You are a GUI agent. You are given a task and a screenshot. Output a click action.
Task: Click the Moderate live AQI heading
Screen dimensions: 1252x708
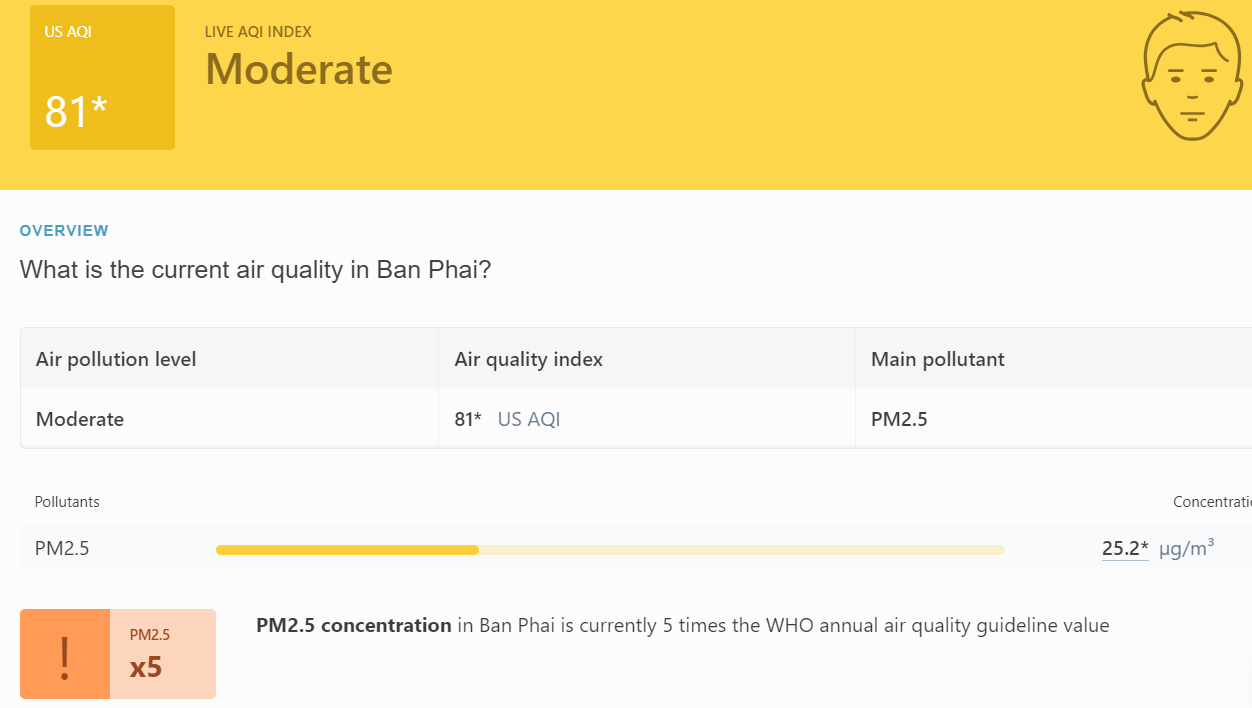pyautogui.click(x=299, y=69)
